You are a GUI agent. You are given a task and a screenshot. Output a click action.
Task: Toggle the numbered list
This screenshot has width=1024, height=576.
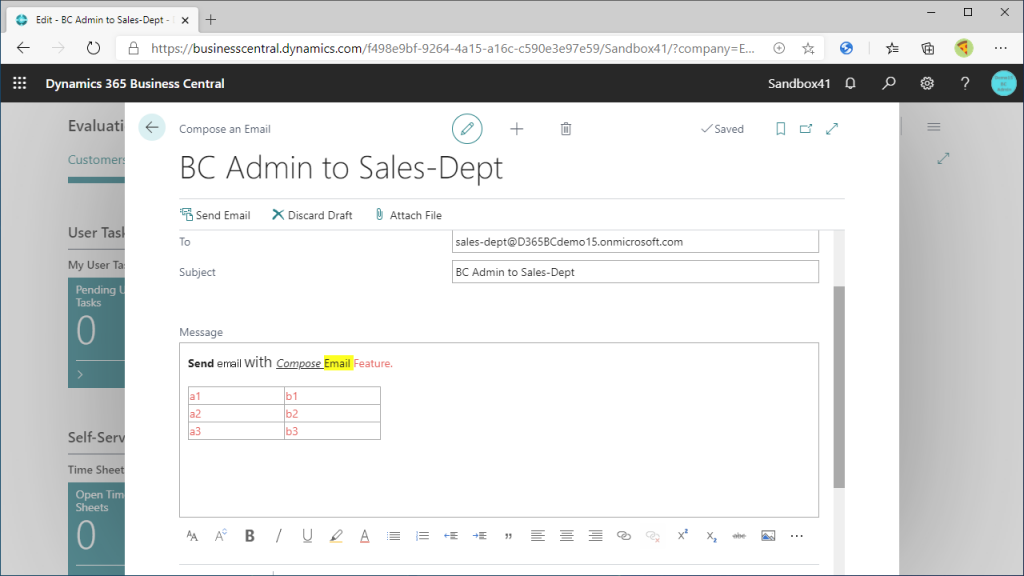[423, 536]
